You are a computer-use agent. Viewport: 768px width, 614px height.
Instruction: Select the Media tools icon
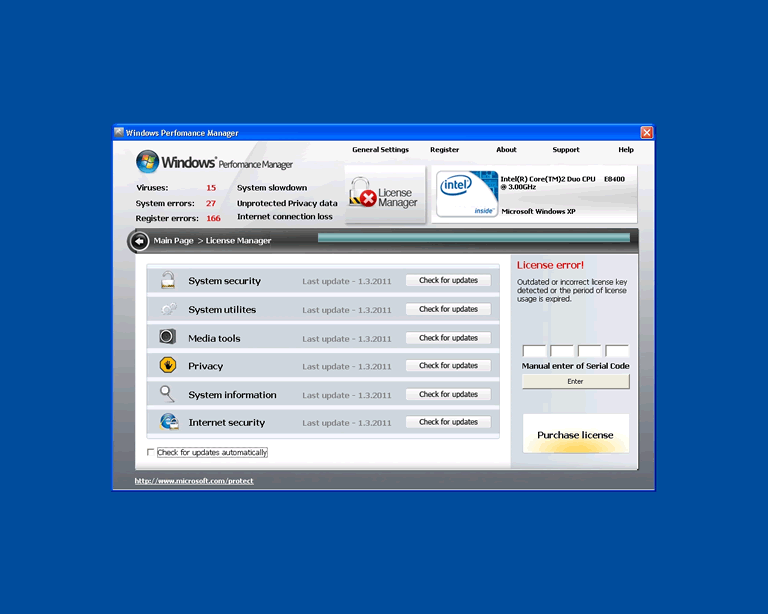coord(168,338)
